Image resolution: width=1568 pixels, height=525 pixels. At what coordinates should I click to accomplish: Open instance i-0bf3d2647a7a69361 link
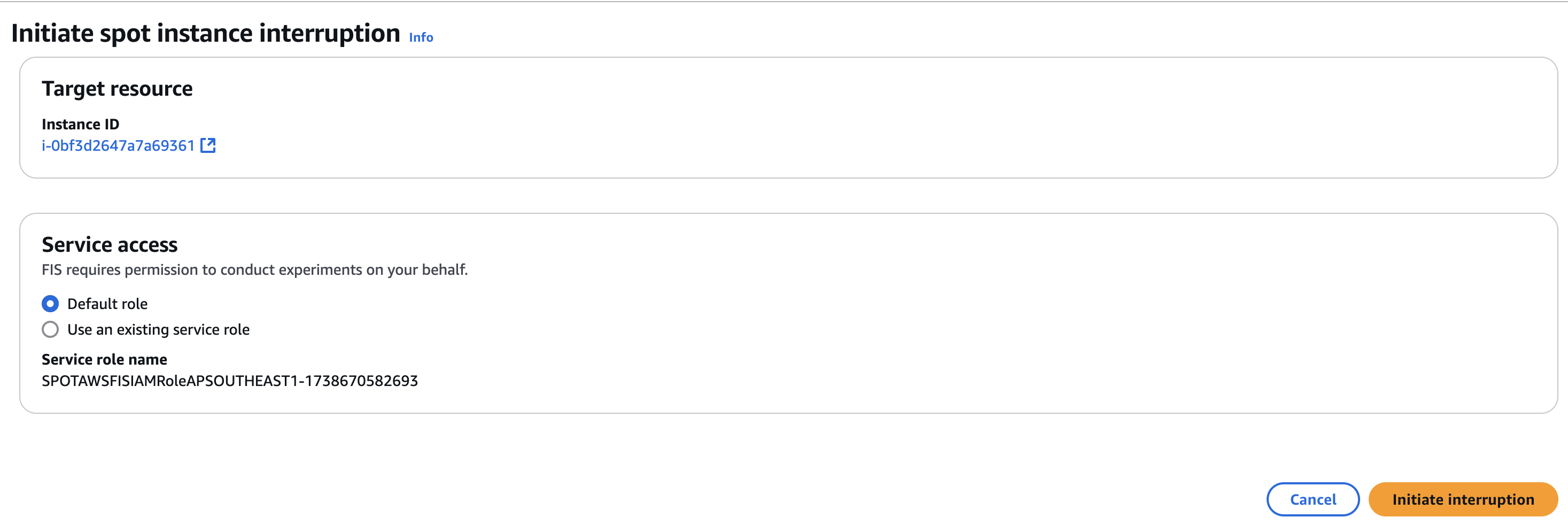click(x=118, y=145)
